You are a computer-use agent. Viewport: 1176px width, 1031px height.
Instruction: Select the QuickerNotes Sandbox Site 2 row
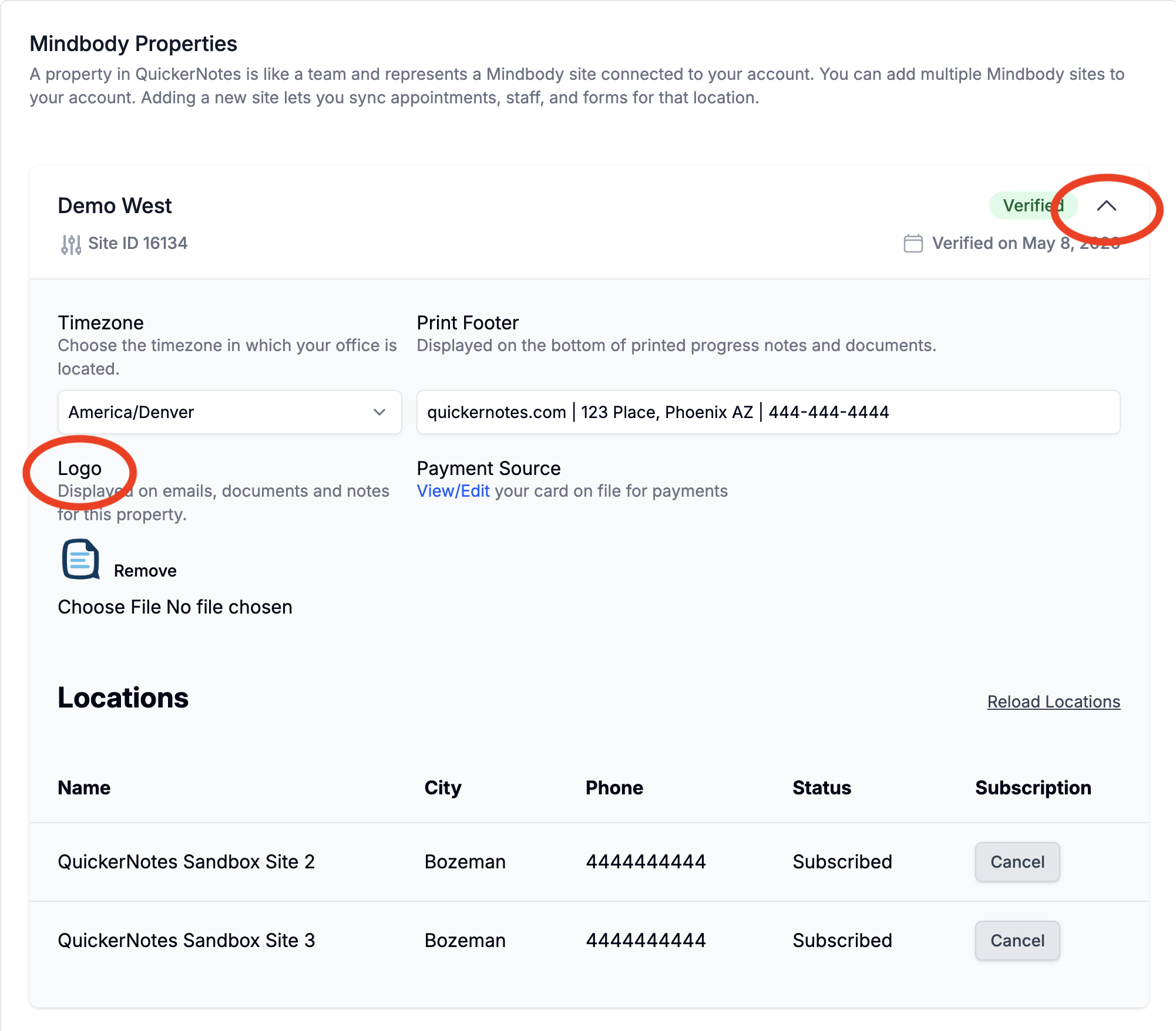click(186, 862)
